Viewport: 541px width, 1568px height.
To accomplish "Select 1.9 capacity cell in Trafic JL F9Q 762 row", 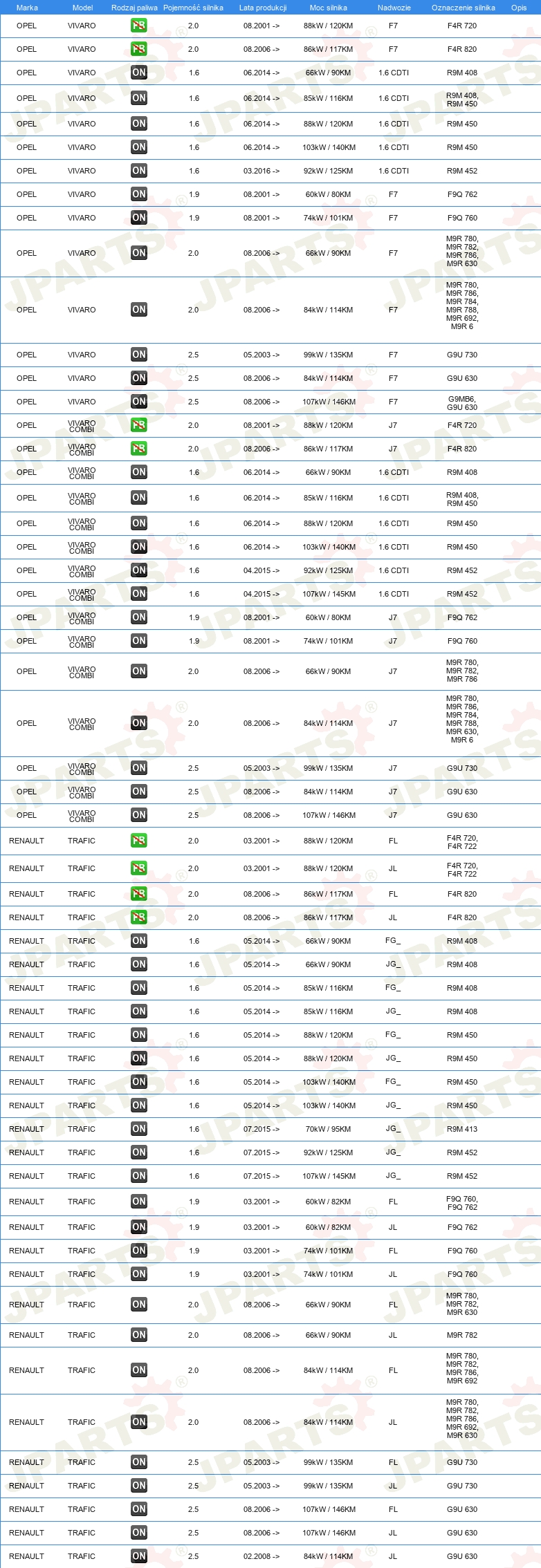I will pyautogui.click(x=194, y=1227).
